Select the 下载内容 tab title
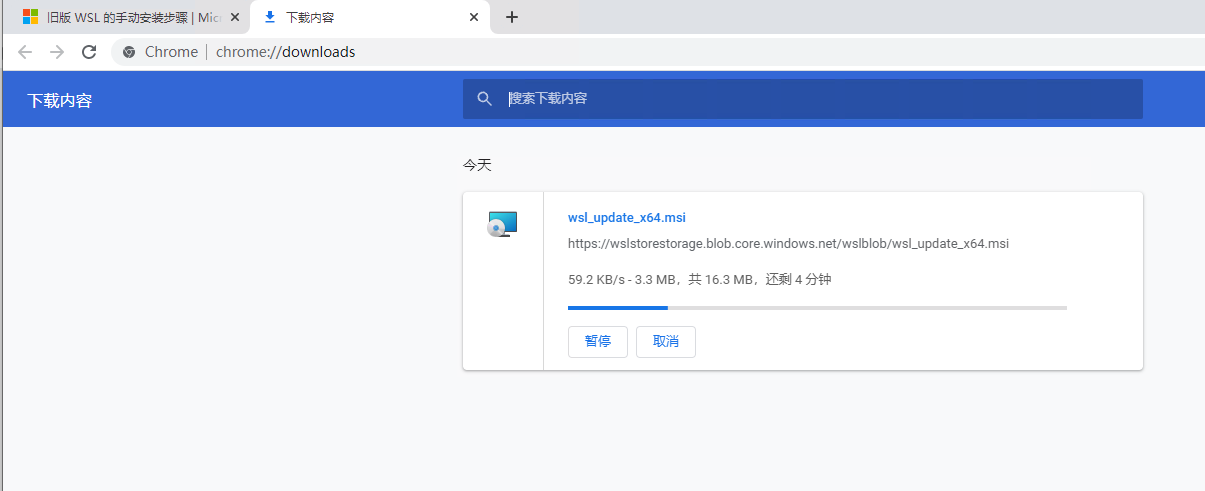 point(310,17)
